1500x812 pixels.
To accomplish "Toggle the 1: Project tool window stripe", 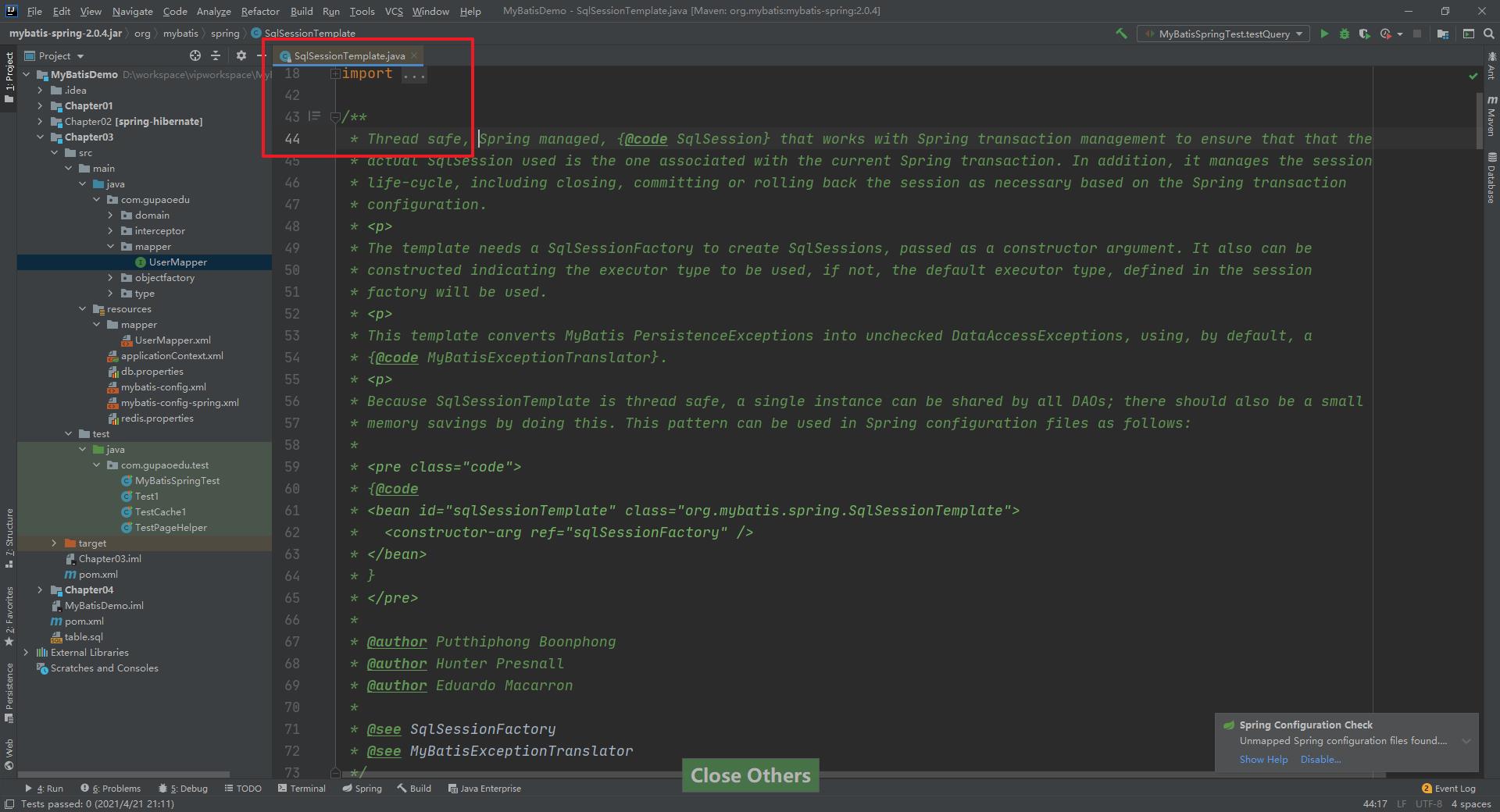I will (9, 77).
